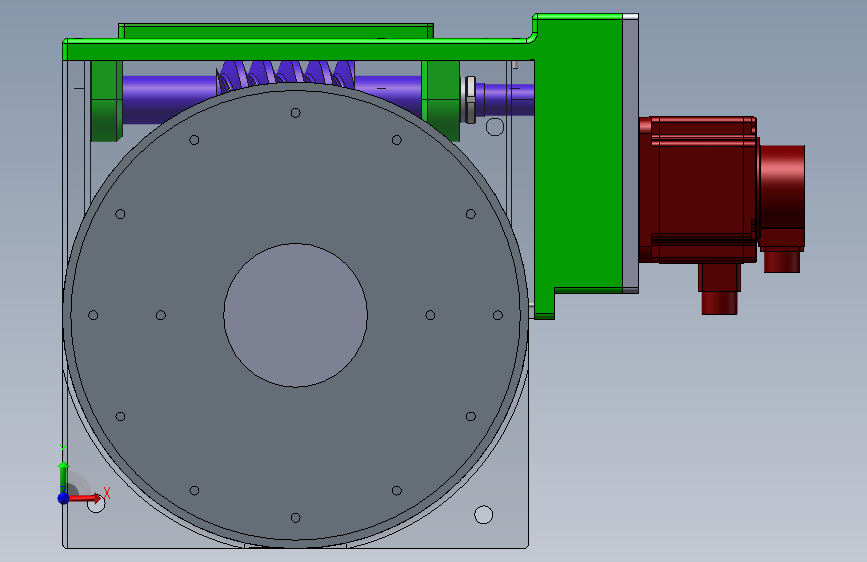Pick the silver lock nut on the shaft
Image resolution: width=867 pixels, height=562 pixels.
coord(470,100)
